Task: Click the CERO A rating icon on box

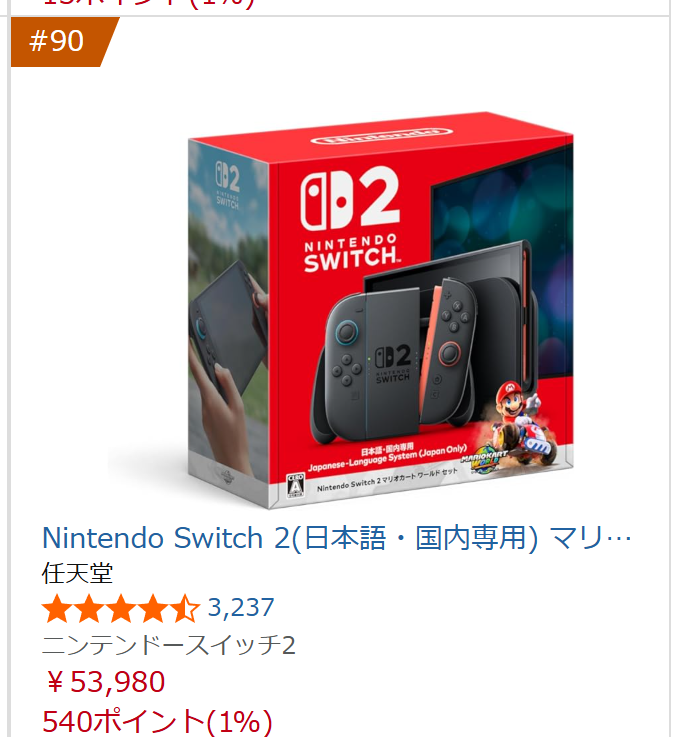Action: pos(296,486)
